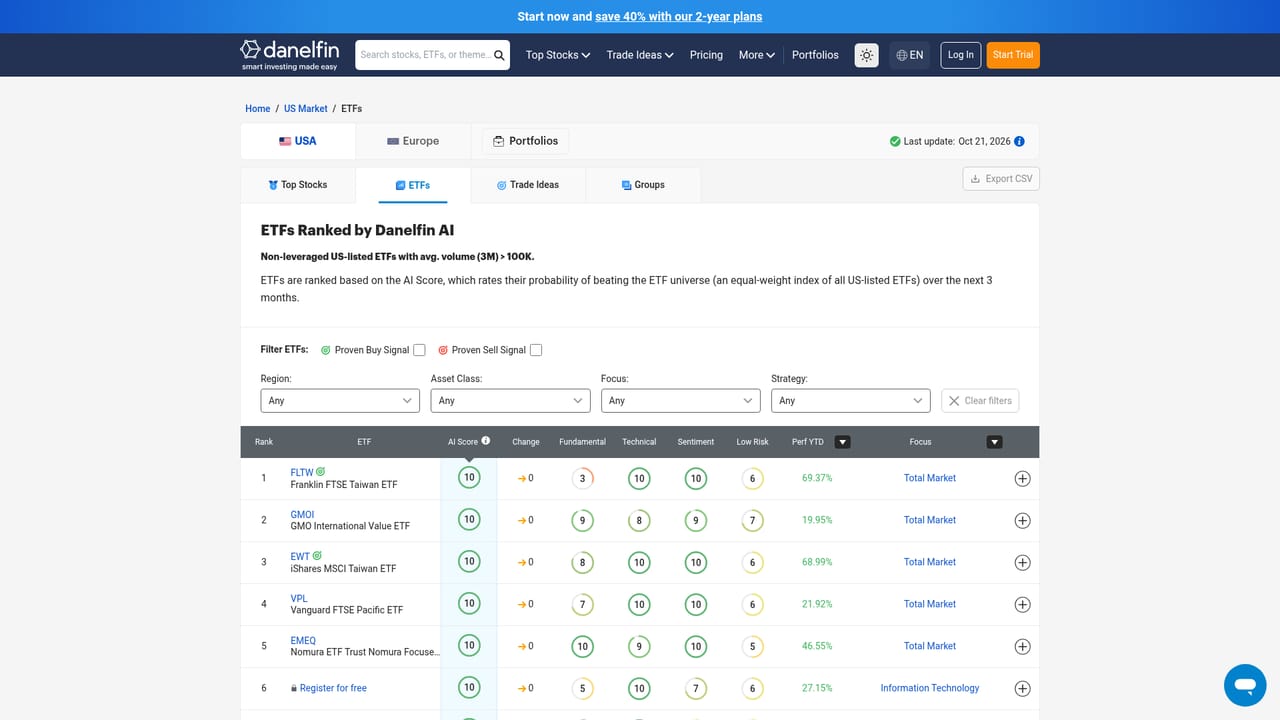
Task: Switch to the Trade Ideas tab
Action: (528, 185)
